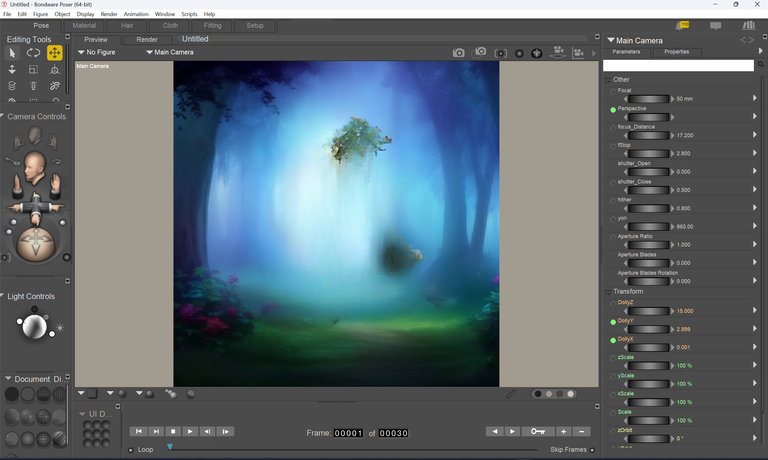The width and height of the screenshot is (768, 460).
Task: Click the light control sphere
Action: (x=34, y=326)
